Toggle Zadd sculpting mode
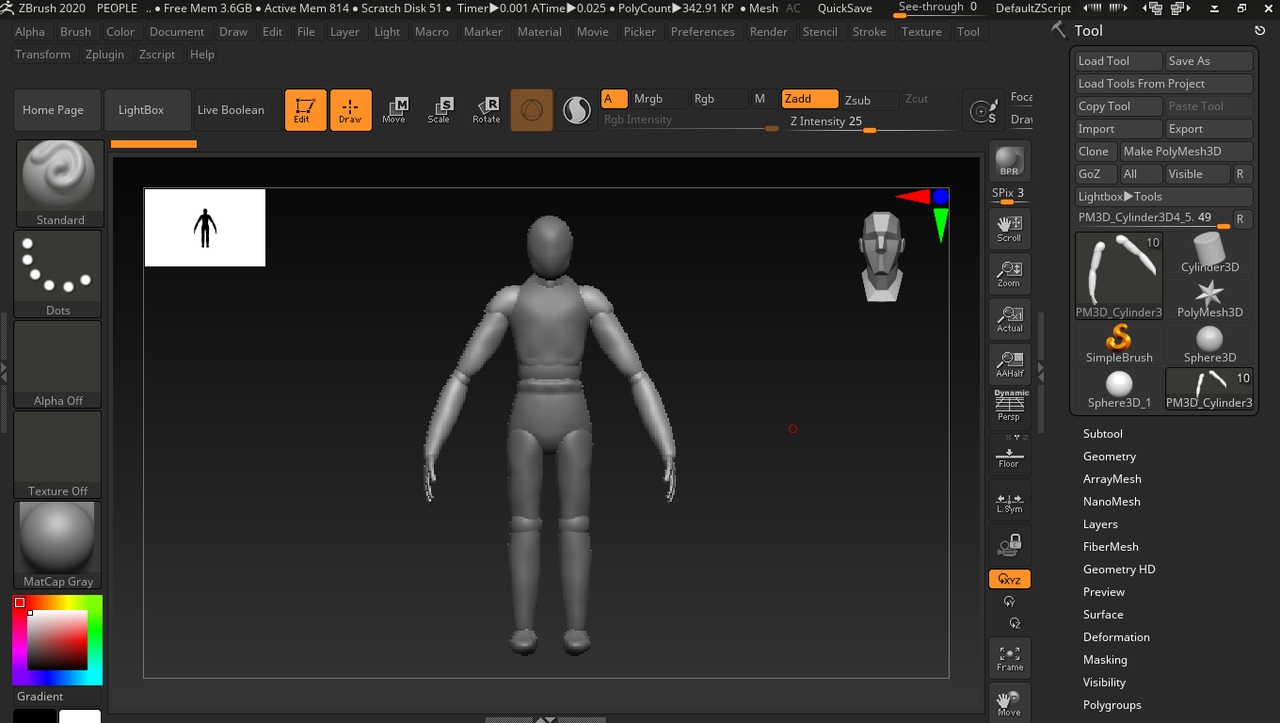Viewport: 1280px width, 723px height. (809, 99)
